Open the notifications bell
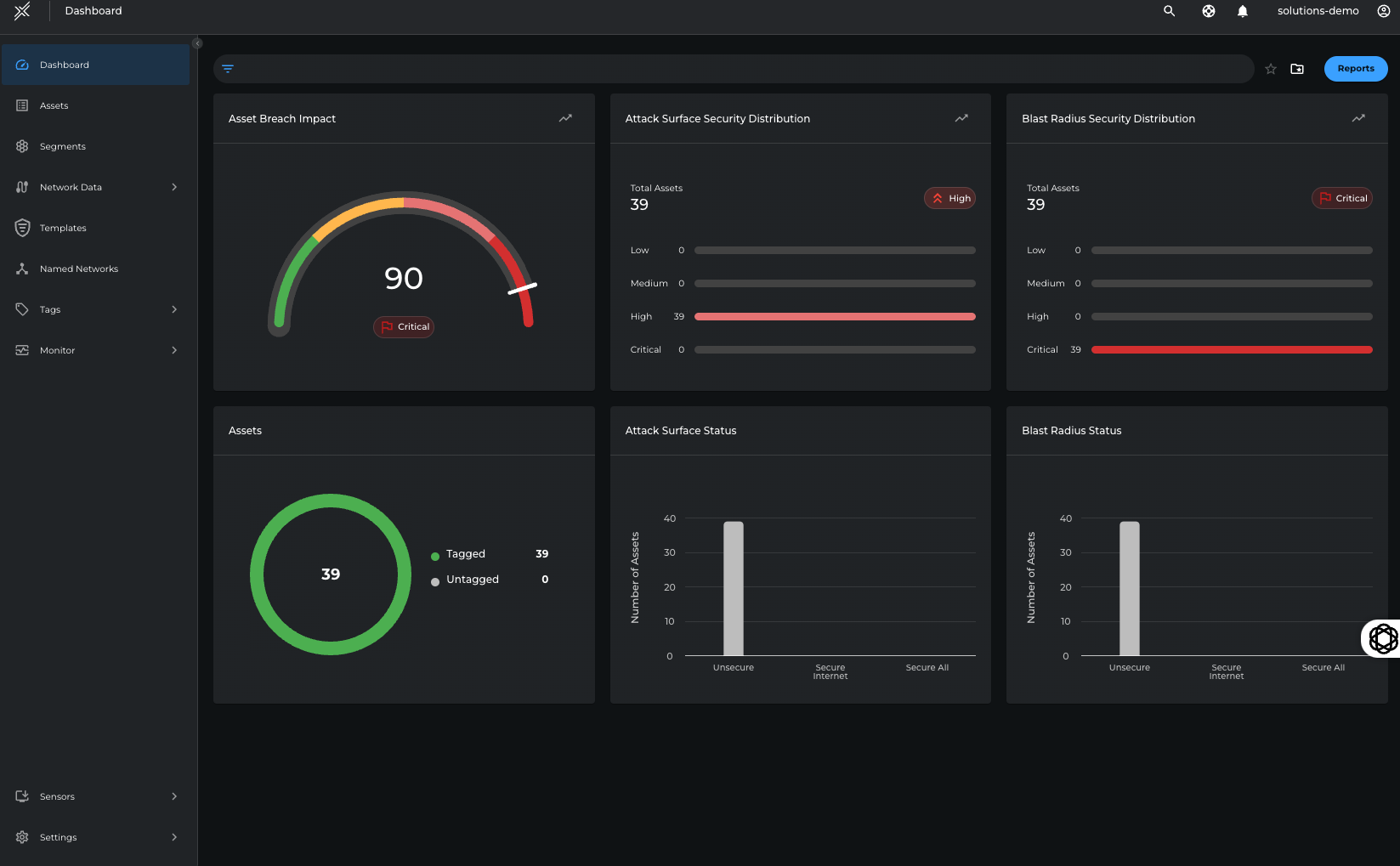Image resolution: width=1400 pixels, height=866 pixels. 1242,11
